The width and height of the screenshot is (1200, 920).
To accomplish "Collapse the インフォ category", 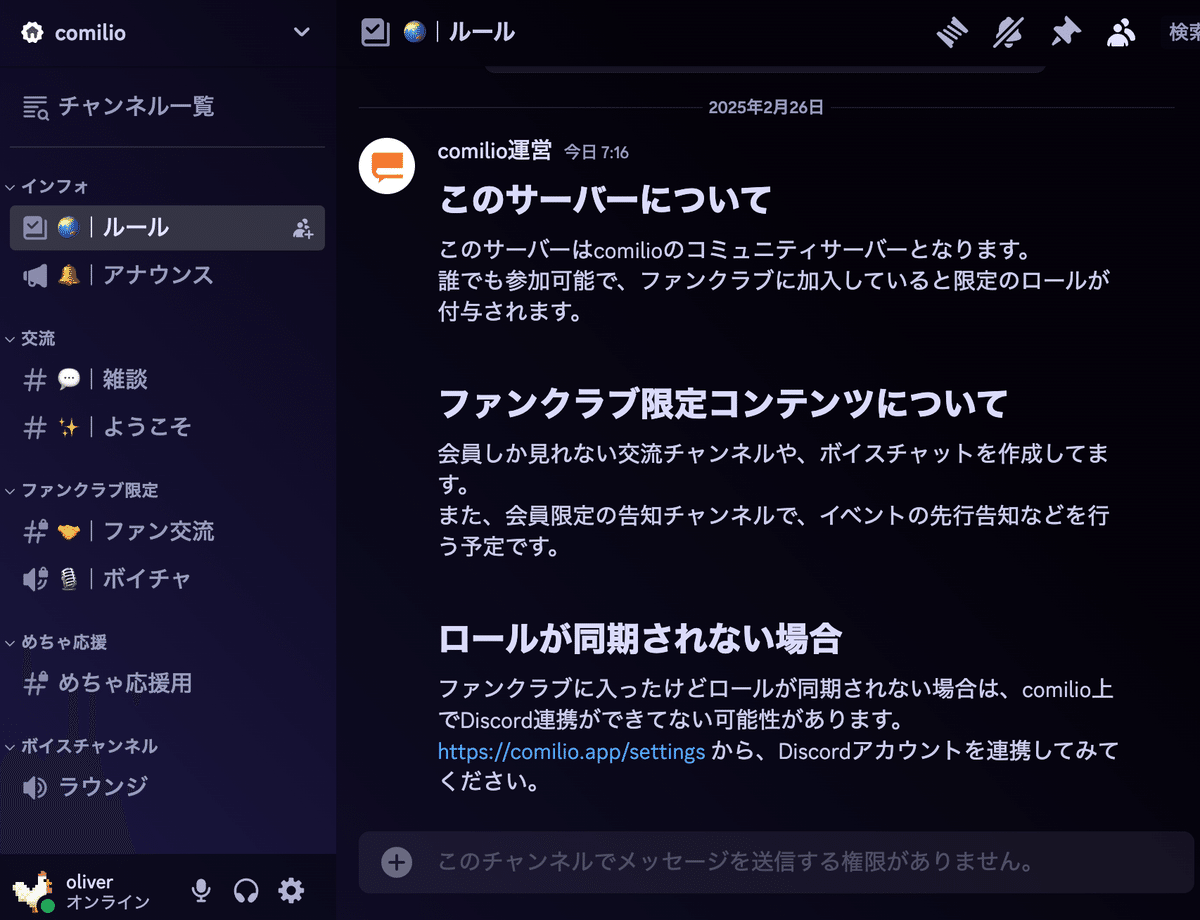I will (50, 186).
